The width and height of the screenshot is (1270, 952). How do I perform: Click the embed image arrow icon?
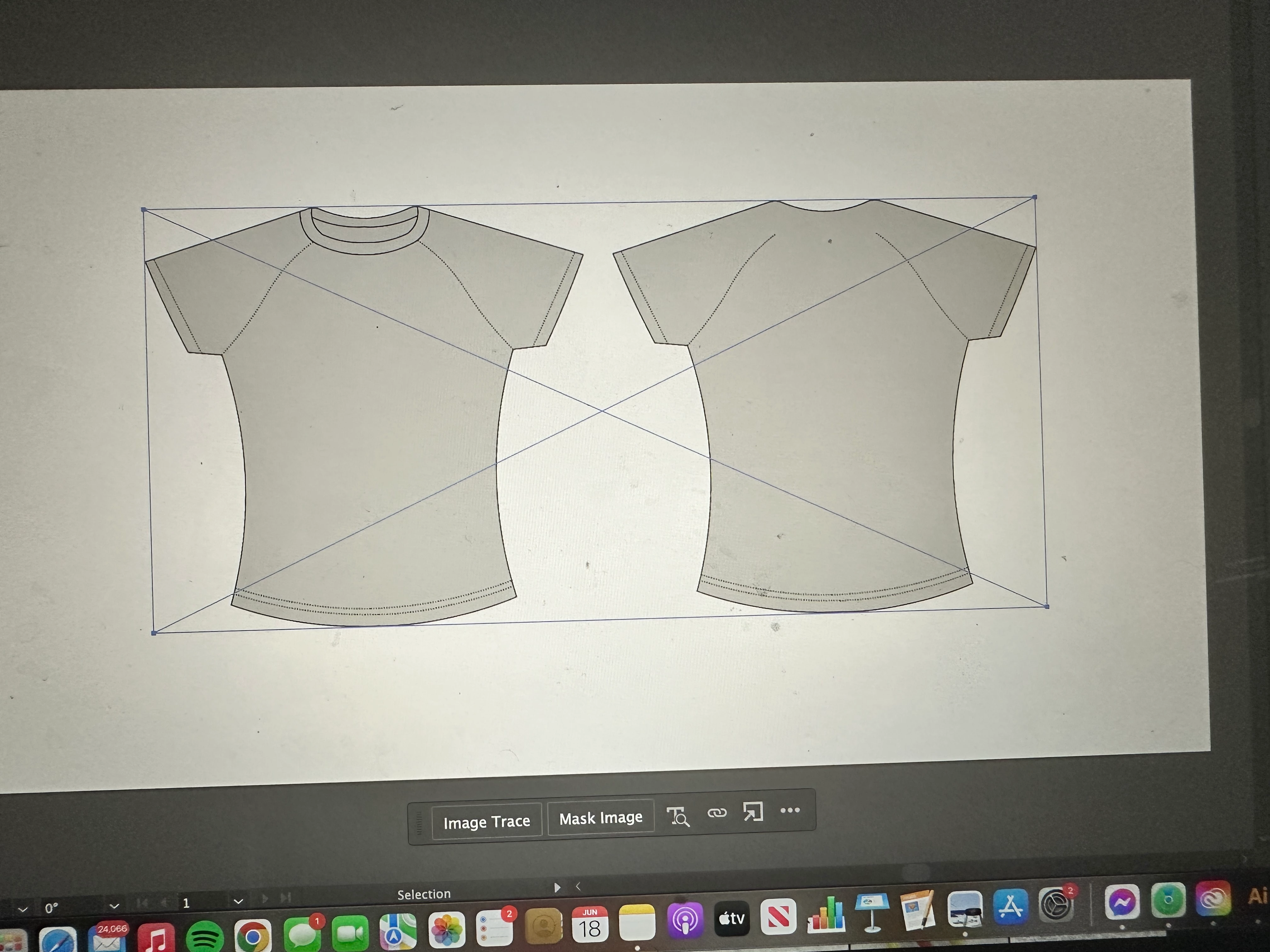coord(753,811)
